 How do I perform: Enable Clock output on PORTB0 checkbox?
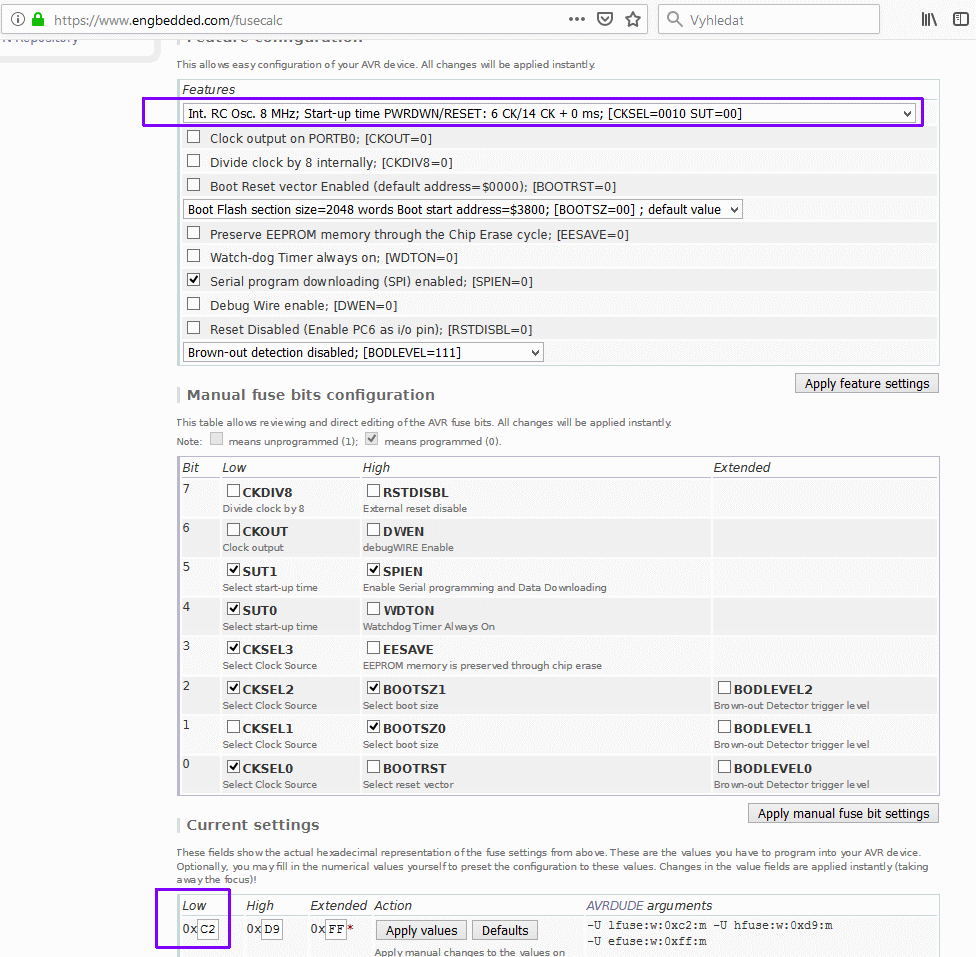coord(194,138)
